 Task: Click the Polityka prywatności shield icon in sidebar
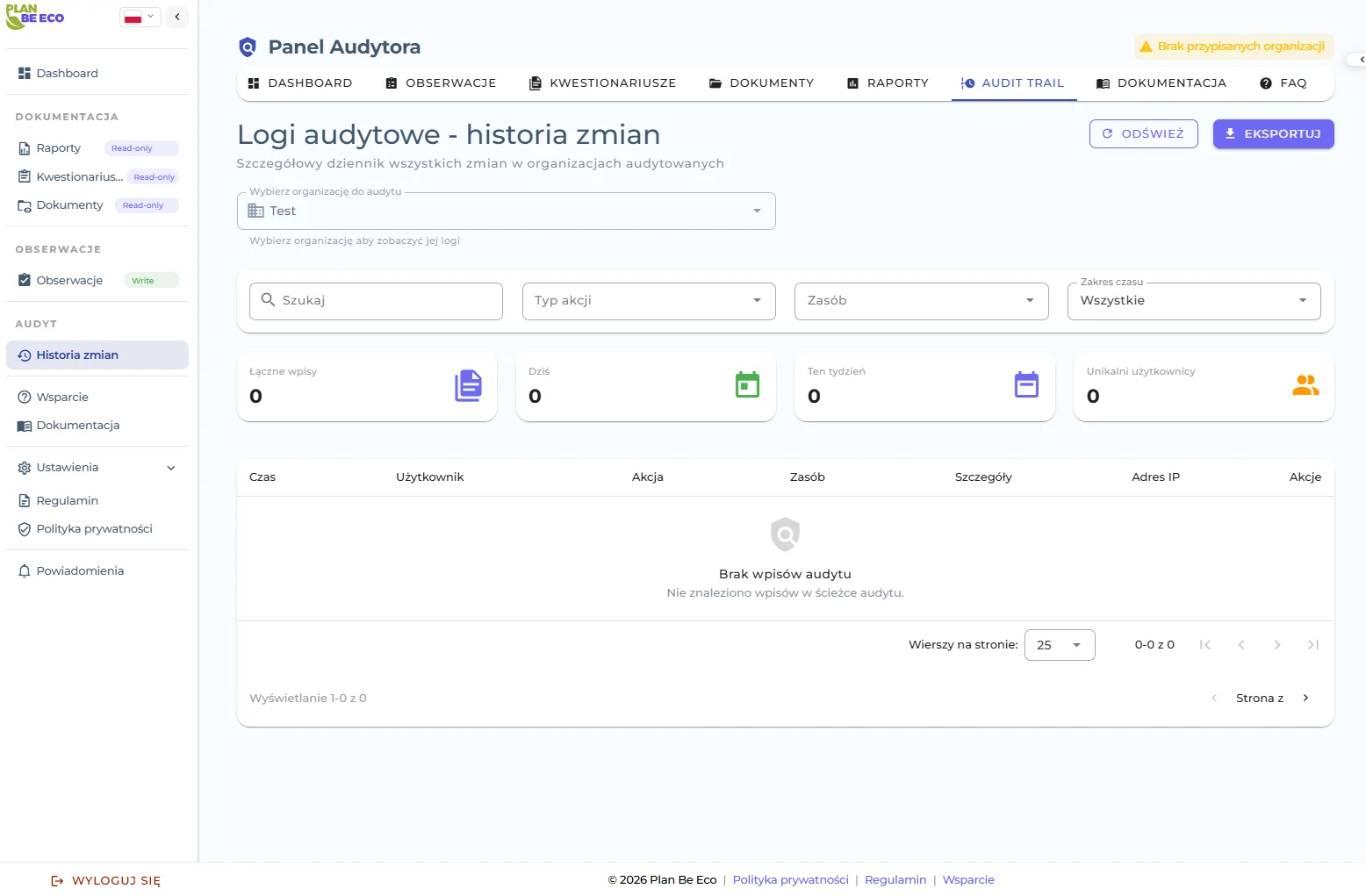tap(24, 528)
